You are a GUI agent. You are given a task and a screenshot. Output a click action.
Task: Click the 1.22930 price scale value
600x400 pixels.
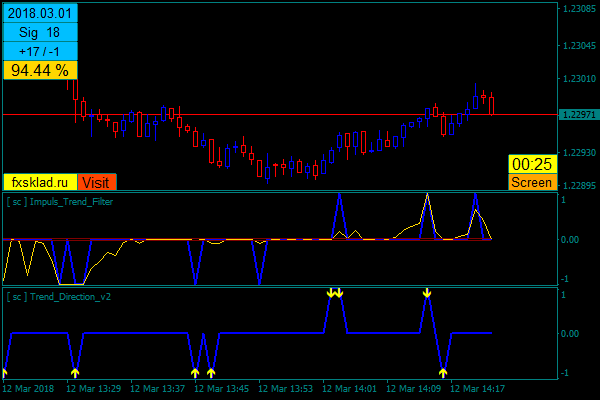pos(579,153)
